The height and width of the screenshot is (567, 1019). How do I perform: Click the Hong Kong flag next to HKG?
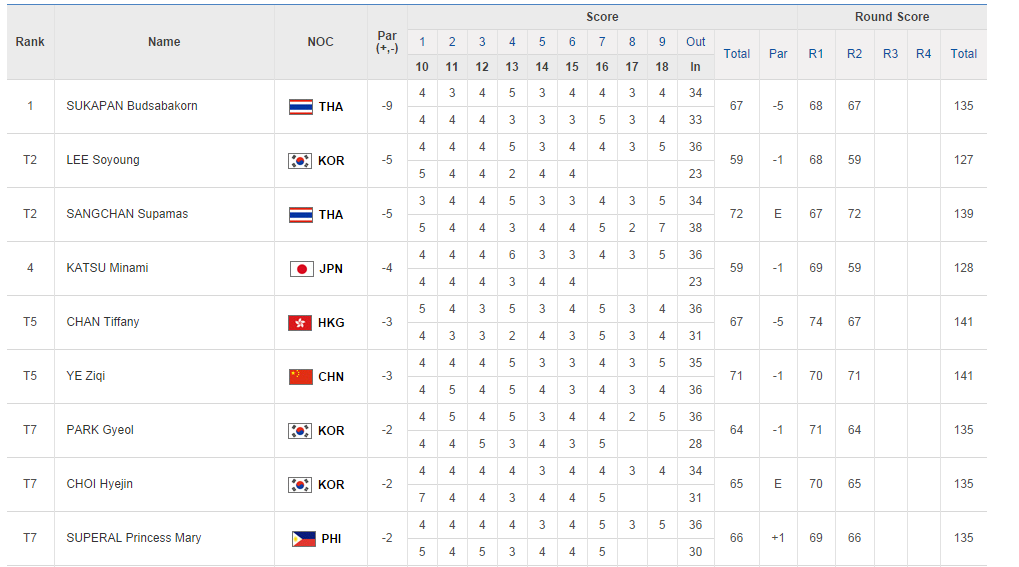coord(300,323)
